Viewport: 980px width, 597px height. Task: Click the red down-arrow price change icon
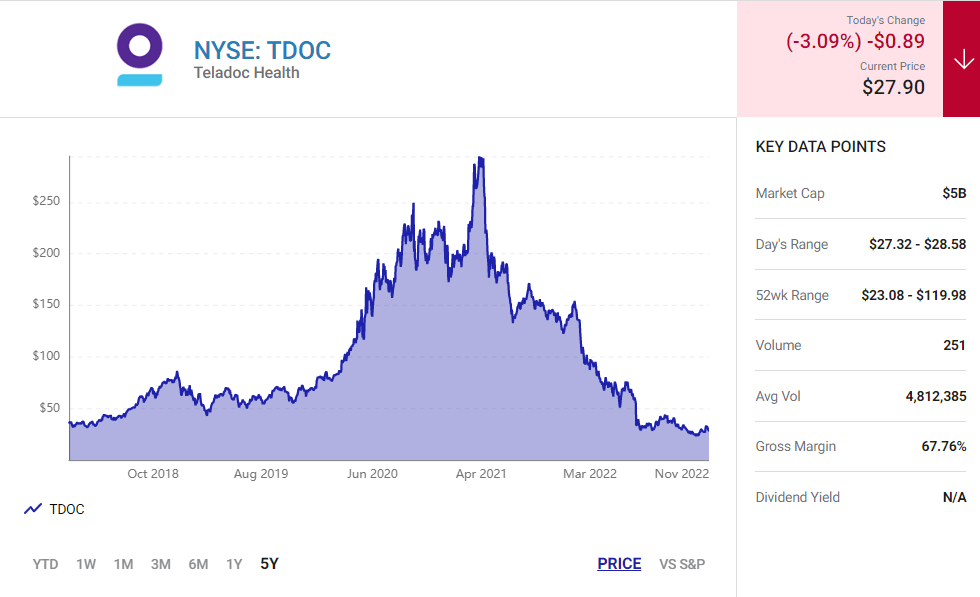(x=963, y=59)
